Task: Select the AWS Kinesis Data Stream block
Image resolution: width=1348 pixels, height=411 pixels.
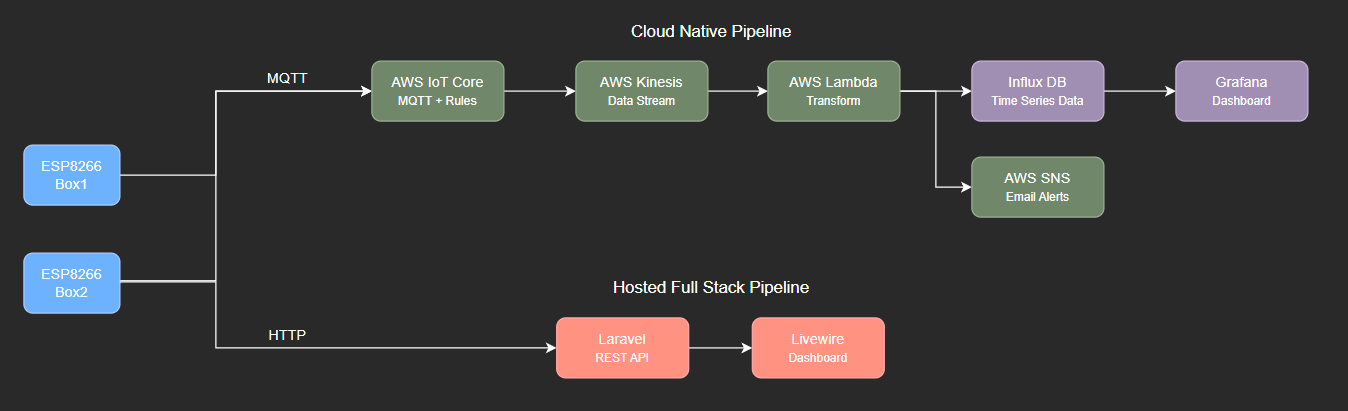Action: (x=642, y=91)
